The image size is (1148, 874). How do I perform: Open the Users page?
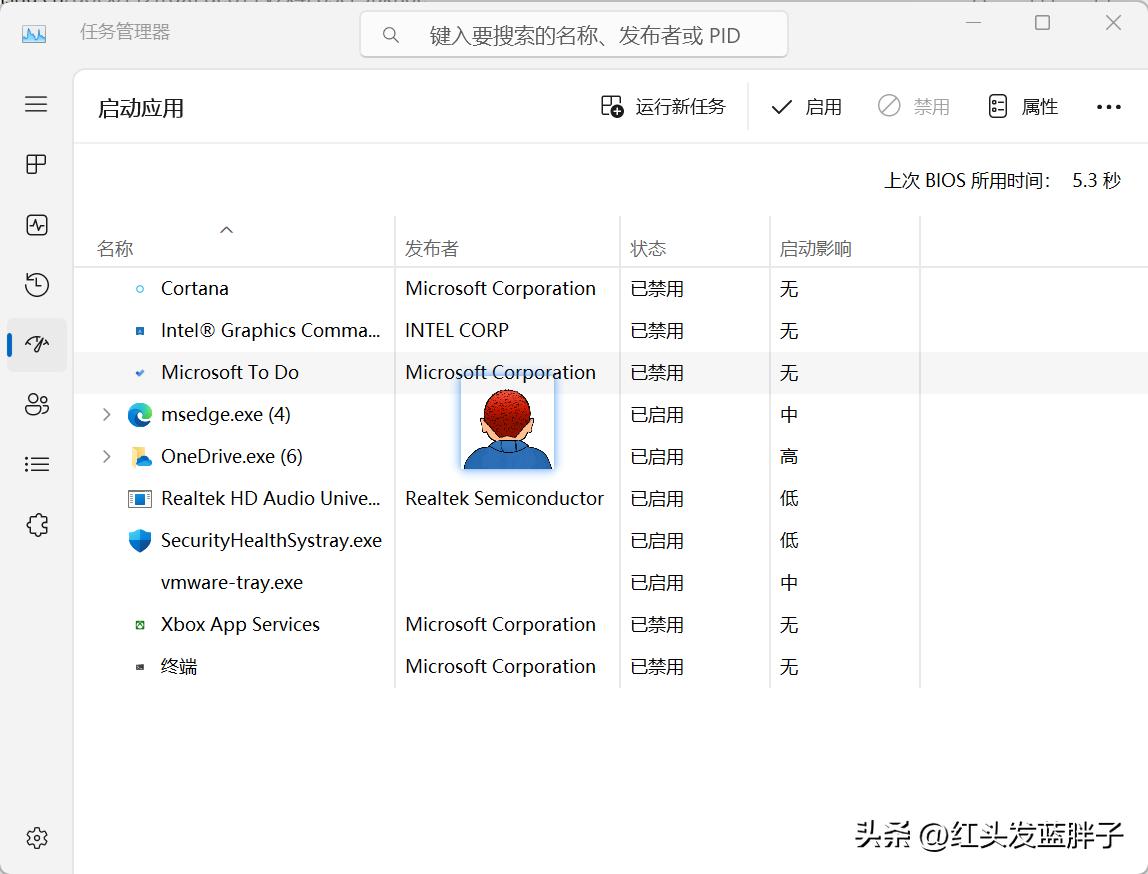coord(36,404)
